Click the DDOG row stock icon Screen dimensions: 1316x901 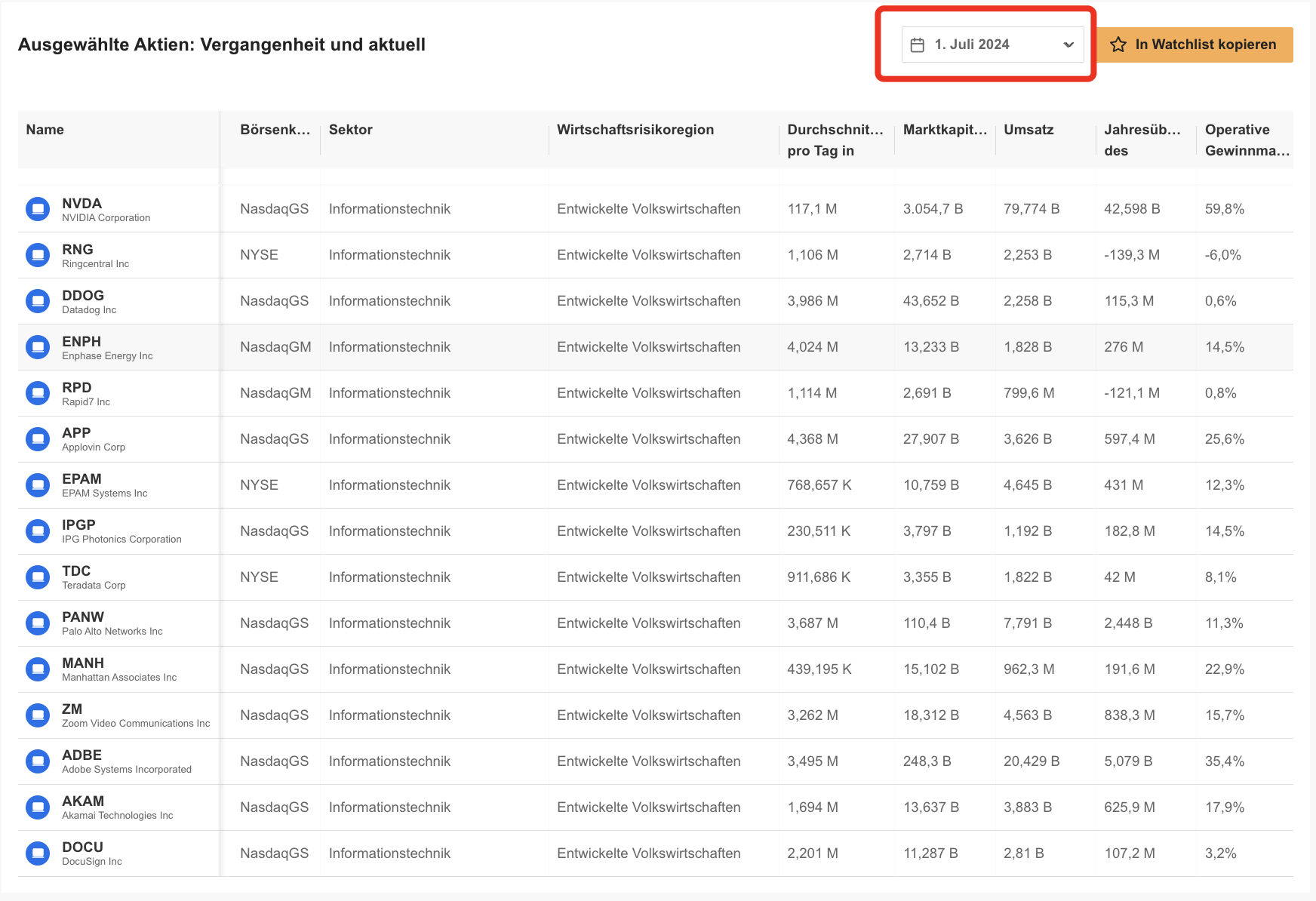[38, 301]
